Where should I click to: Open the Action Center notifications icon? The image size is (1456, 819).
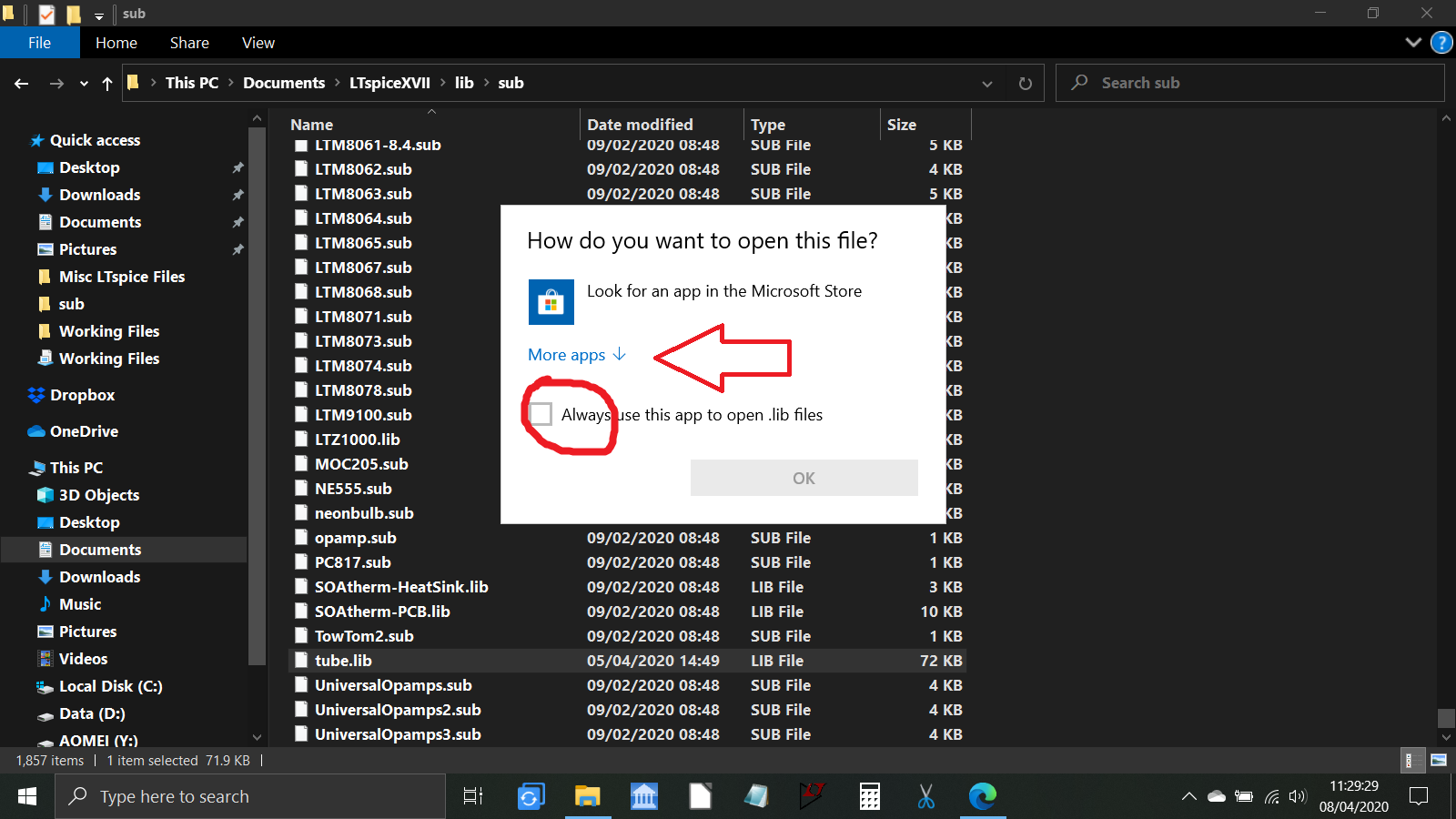pos(1419,796)
